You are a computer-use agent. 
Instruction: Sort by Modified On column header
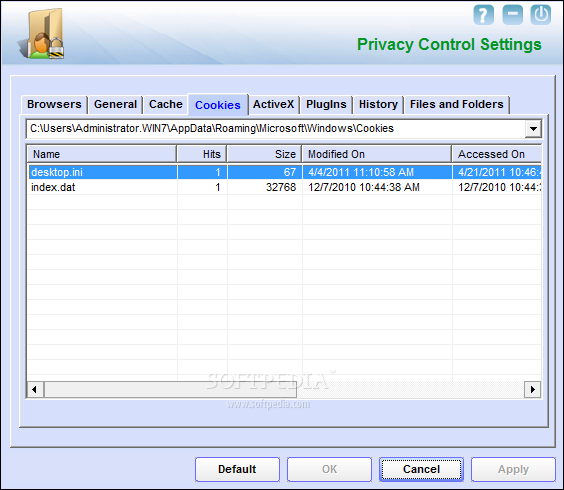click(x=377, y=154)
